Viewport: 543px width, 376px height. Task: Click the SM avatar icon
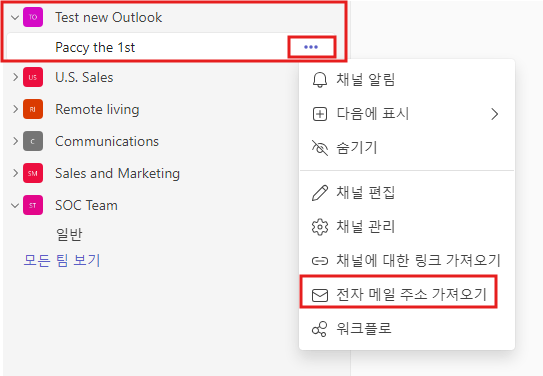[33, 173]
